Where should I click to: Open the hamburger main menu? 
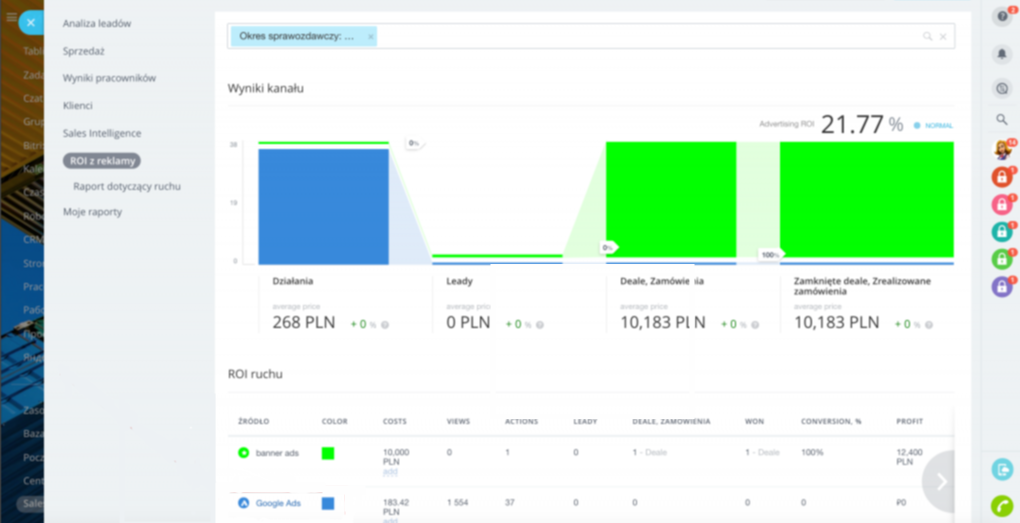click(x=11, y=17)
